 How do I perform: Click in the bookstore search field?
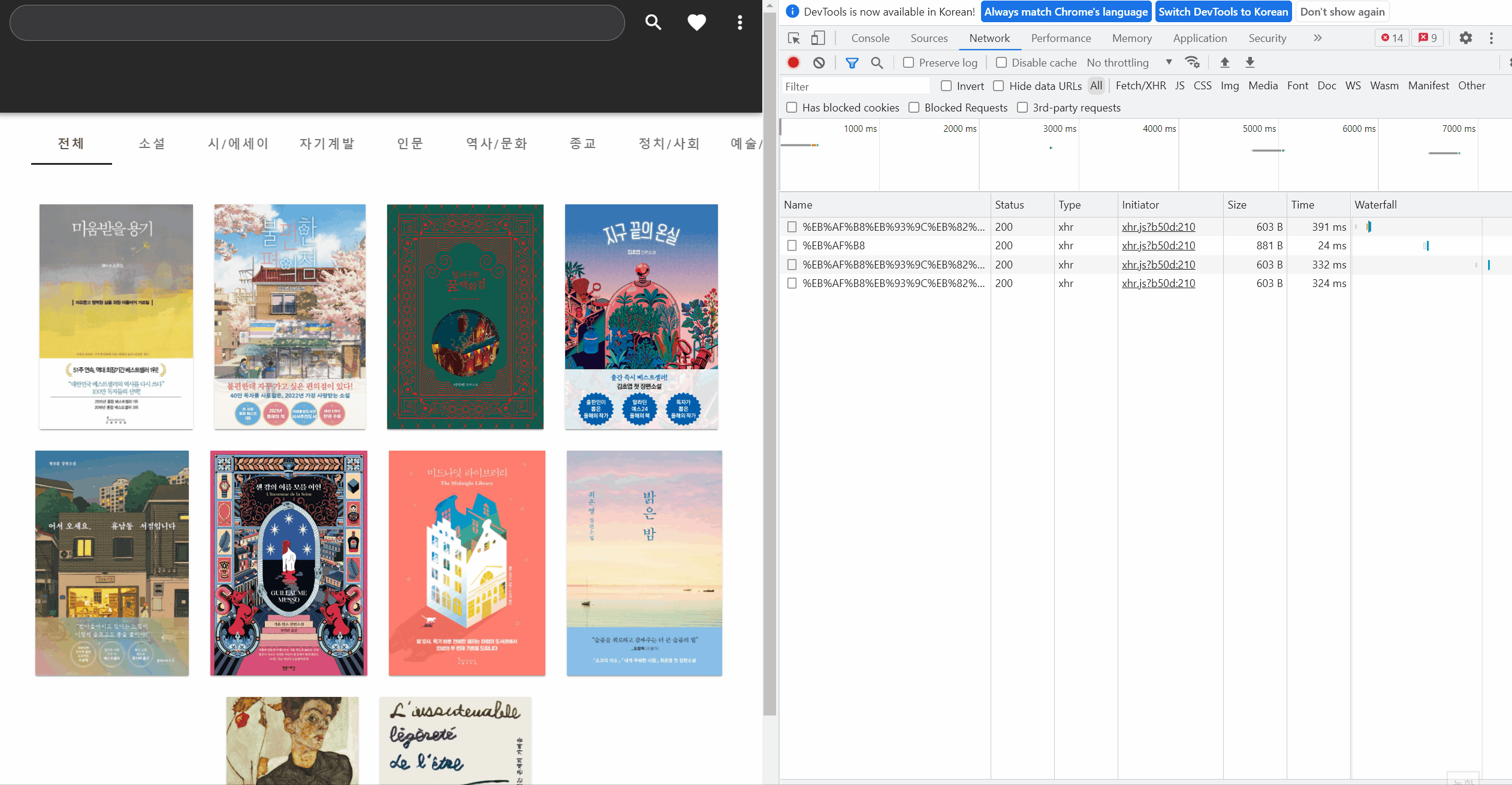(x=317, y=23)
